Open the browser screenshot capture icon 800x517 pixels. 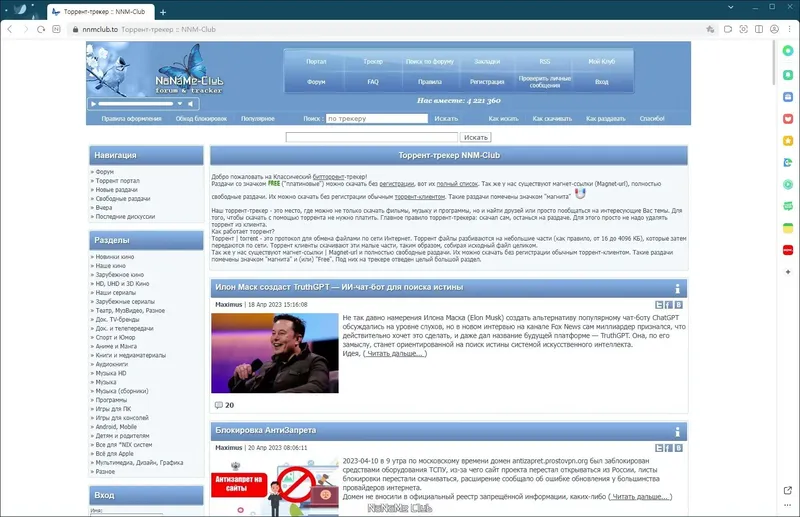pyautogui.click(x=743, y=30)
